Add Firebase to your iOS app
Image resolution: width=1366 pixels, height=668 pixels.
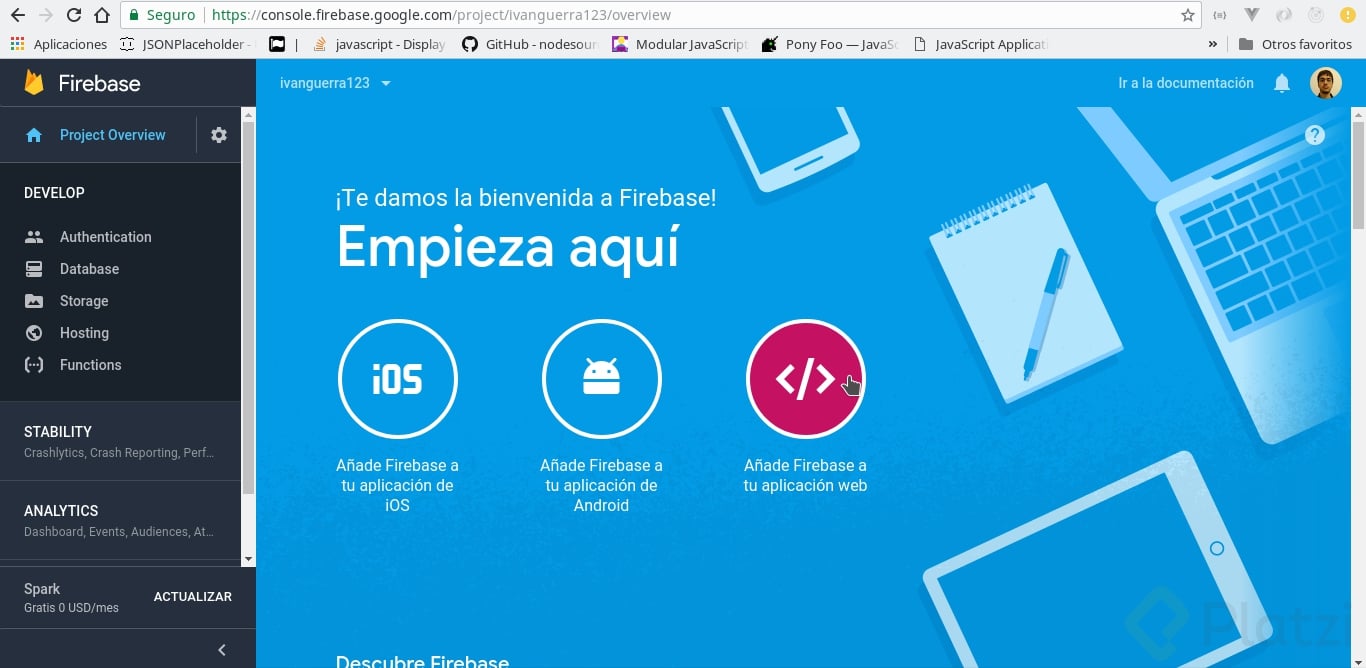click(x=397, y=379)
